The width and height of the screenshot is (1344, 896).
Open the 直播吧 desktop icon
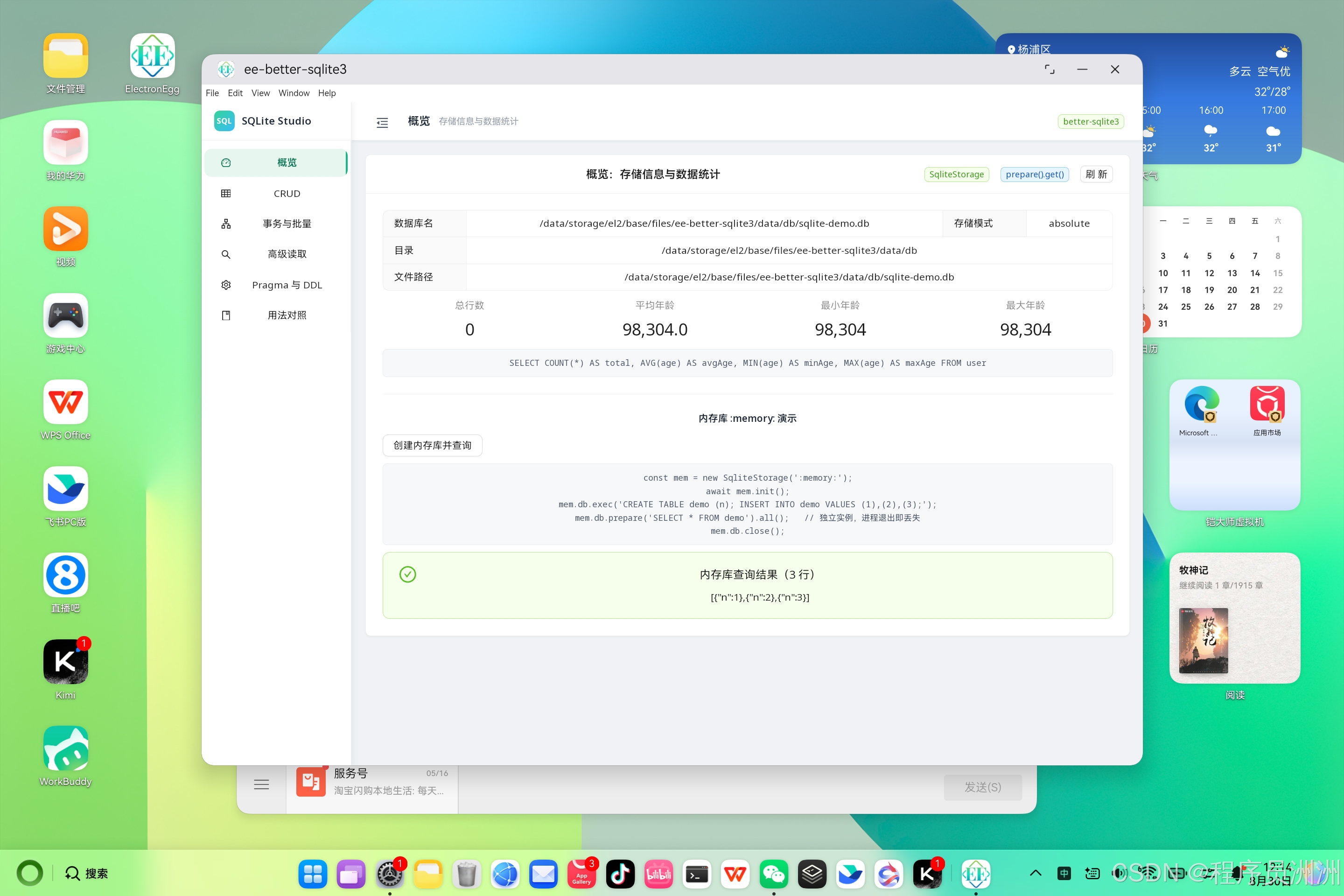point(66,575)
